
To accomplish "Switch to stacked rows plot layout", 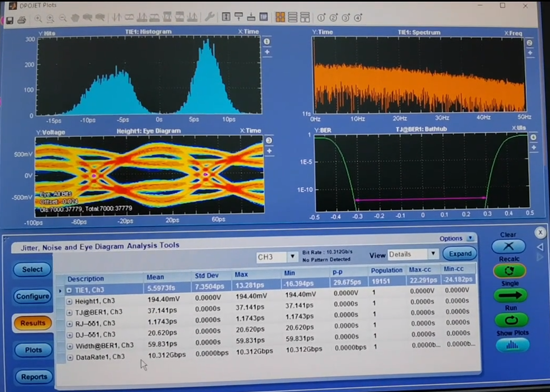I will (293, 17).
